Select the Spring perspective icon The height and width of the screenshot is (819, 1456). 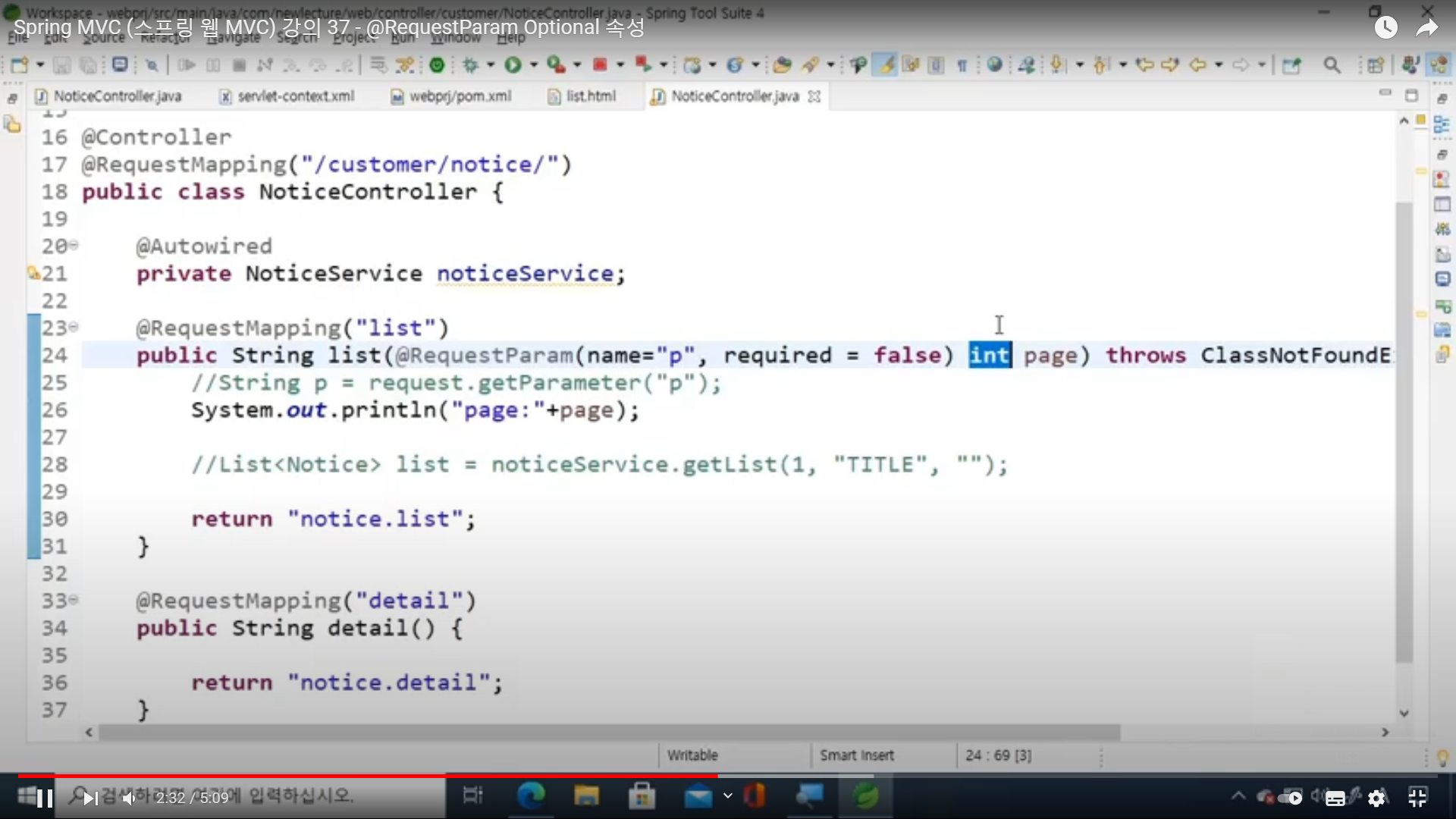point(1438,65)
